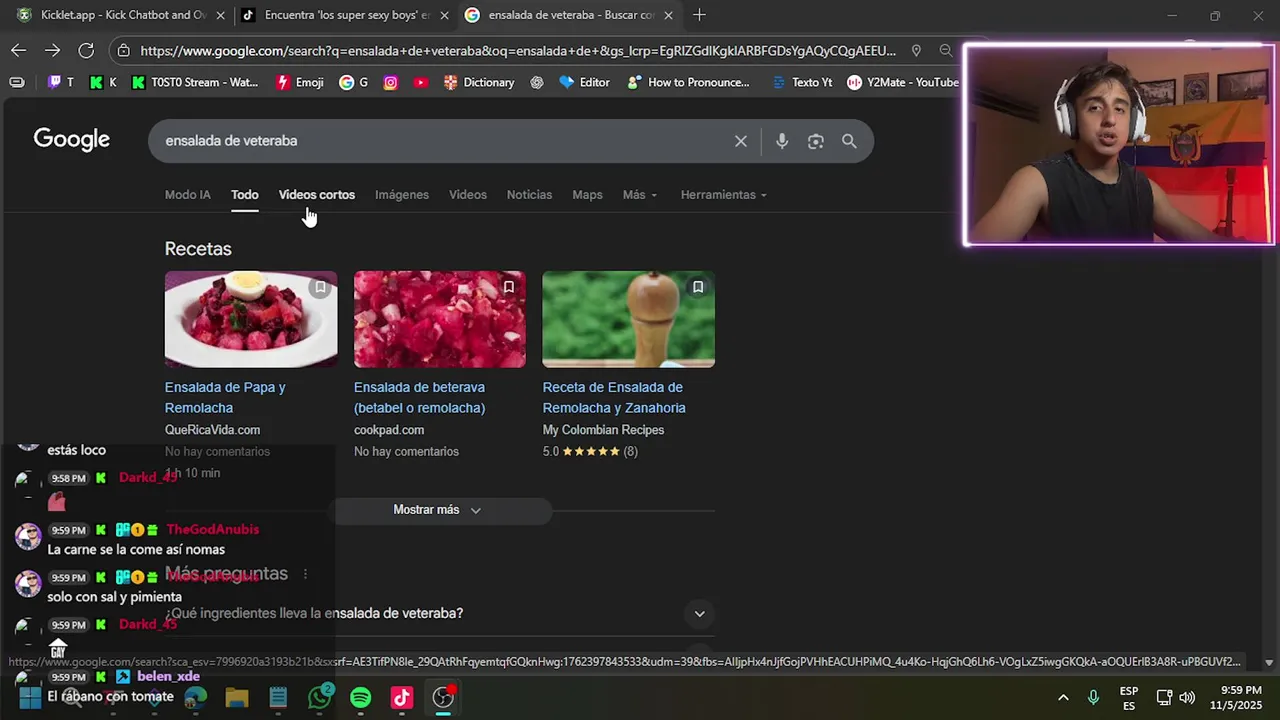Expand the Más dropdown
Screen dimensions: 1280x720
tap(640, 195)
